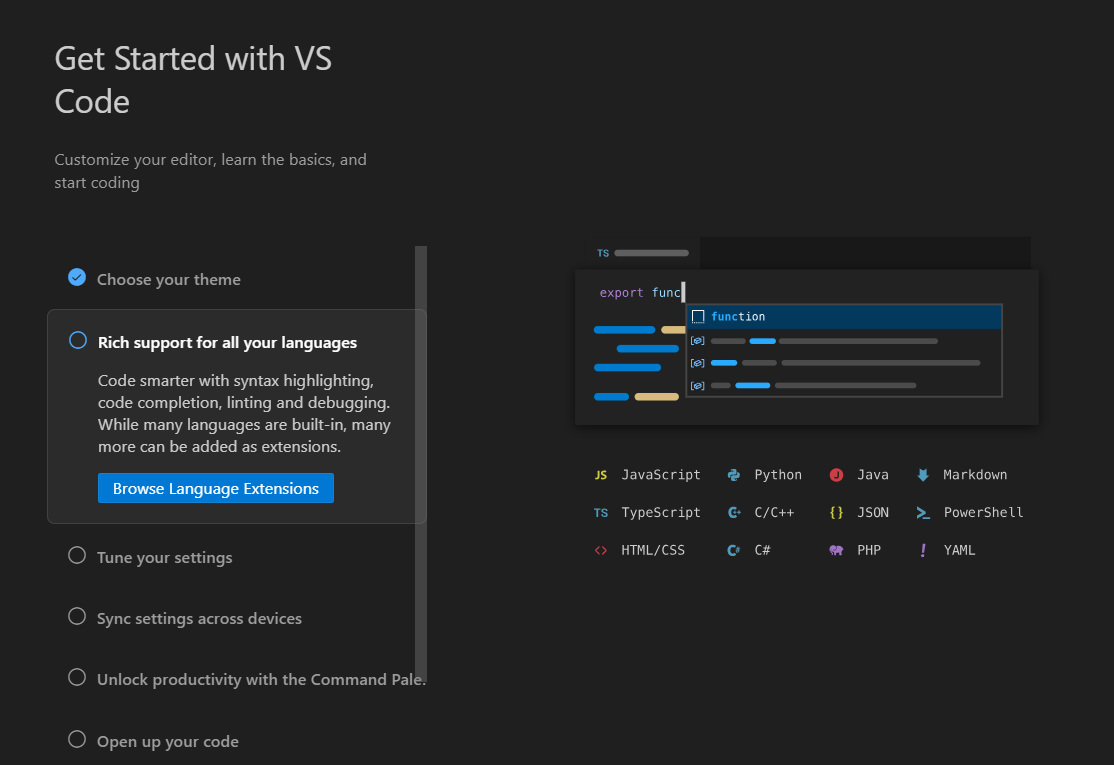Click the HTML/CSS language icon

point(601,551)
